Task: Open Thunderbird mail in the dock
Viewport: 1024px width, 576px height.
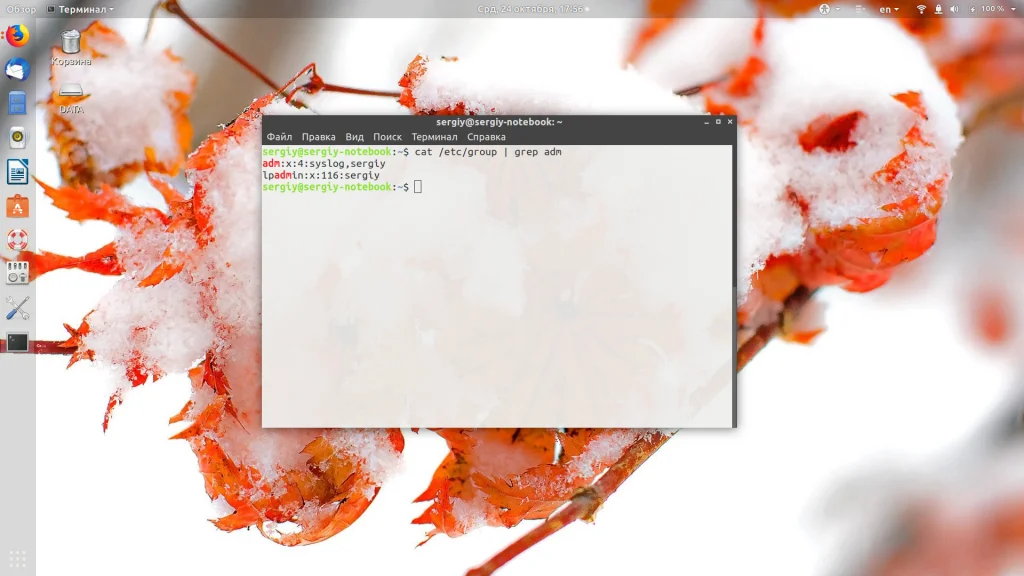Action: pos(18,69)
